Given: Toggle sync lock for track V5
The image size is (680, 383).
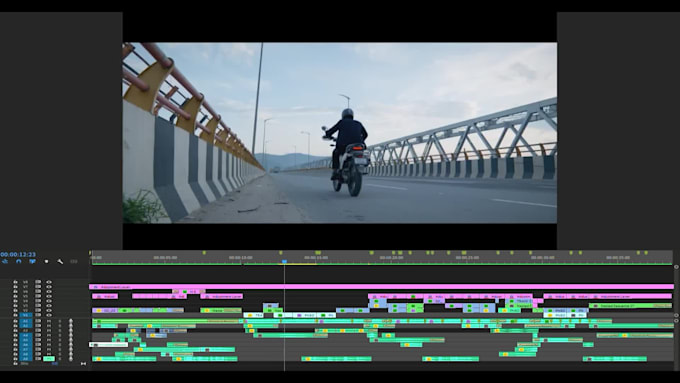Looking at the screenshot, I should [x=38, y=296].
